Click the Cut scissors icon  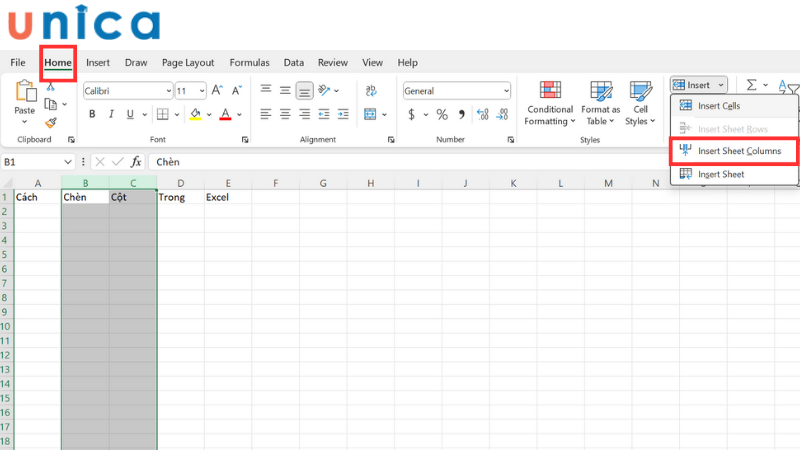[x=51, y=87]
